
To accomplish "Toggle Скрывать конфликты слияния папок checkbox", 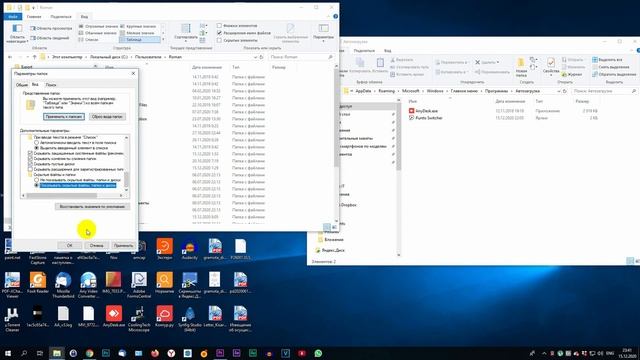I will point(30,158).
